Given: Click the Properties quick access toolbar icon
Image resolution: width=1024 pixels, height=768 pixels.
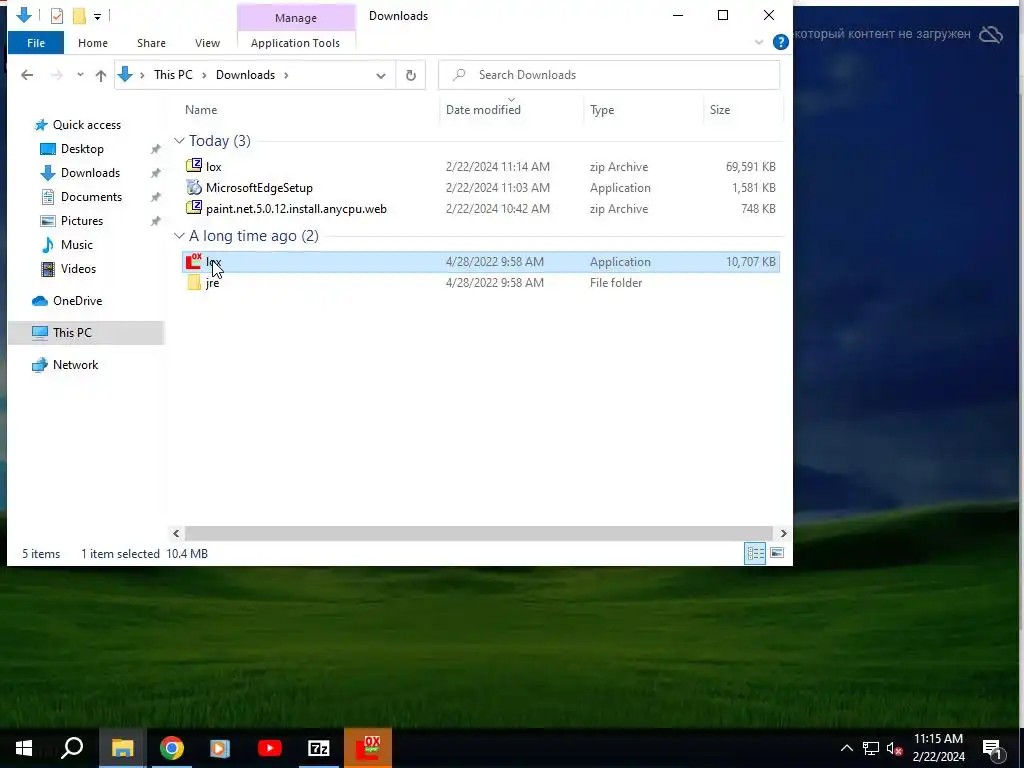Looking at the screenshot, I should (57, 16).
